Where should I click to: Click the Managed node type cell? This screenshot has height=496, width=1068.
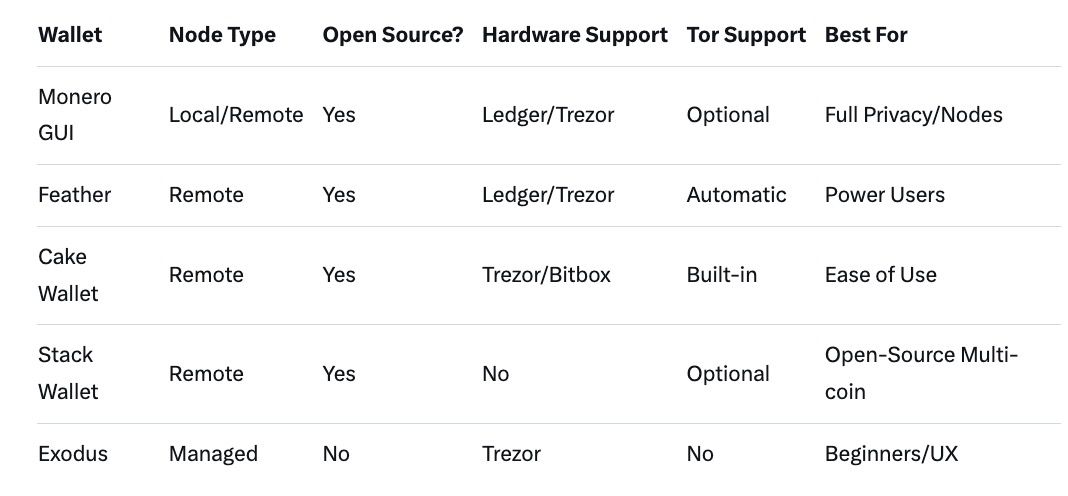click(213, 454)
